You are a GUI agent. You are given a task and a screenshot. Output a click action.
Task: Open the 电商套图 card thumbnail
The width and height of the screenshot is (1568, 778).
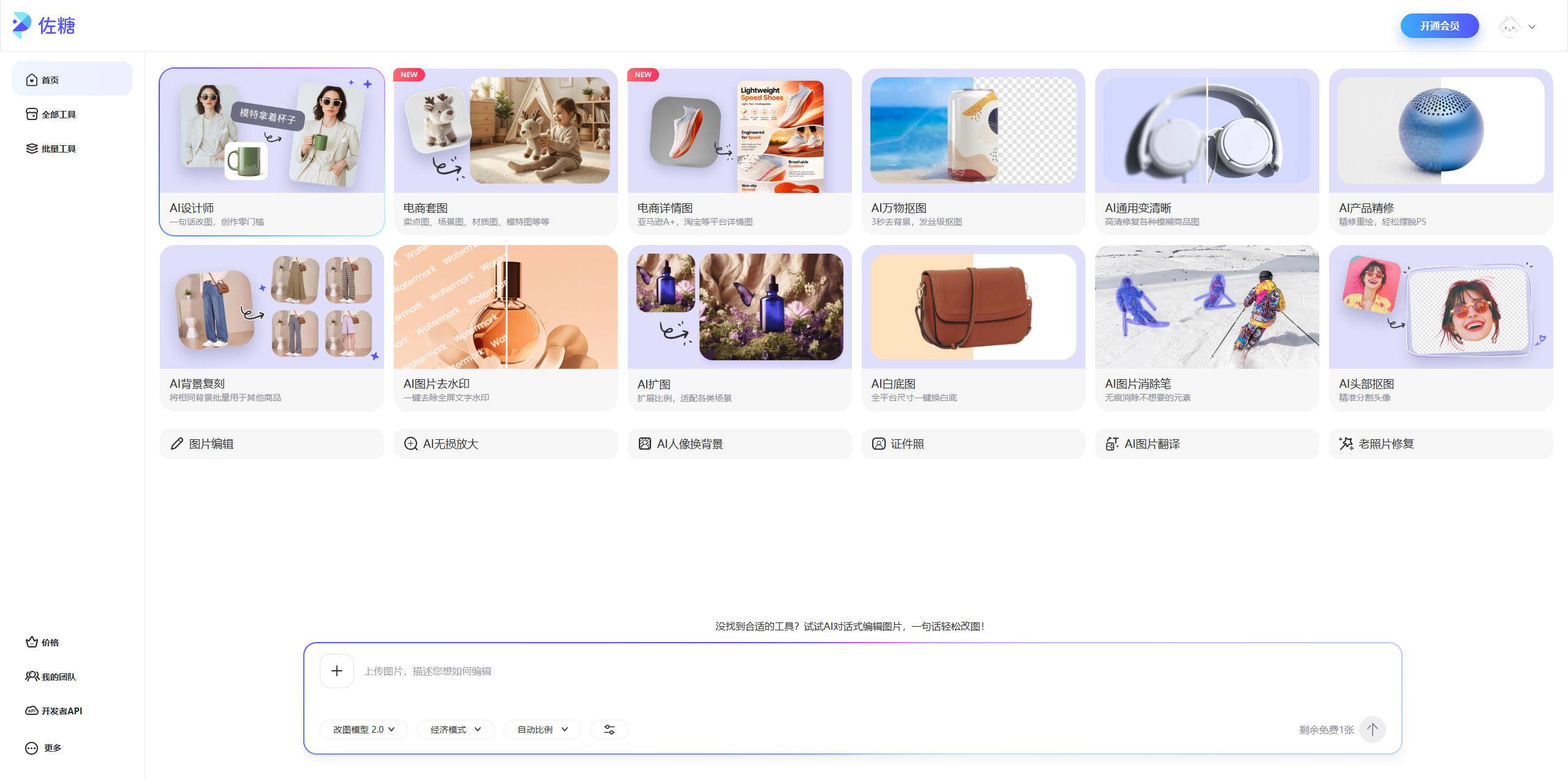(x=506, y=131)
